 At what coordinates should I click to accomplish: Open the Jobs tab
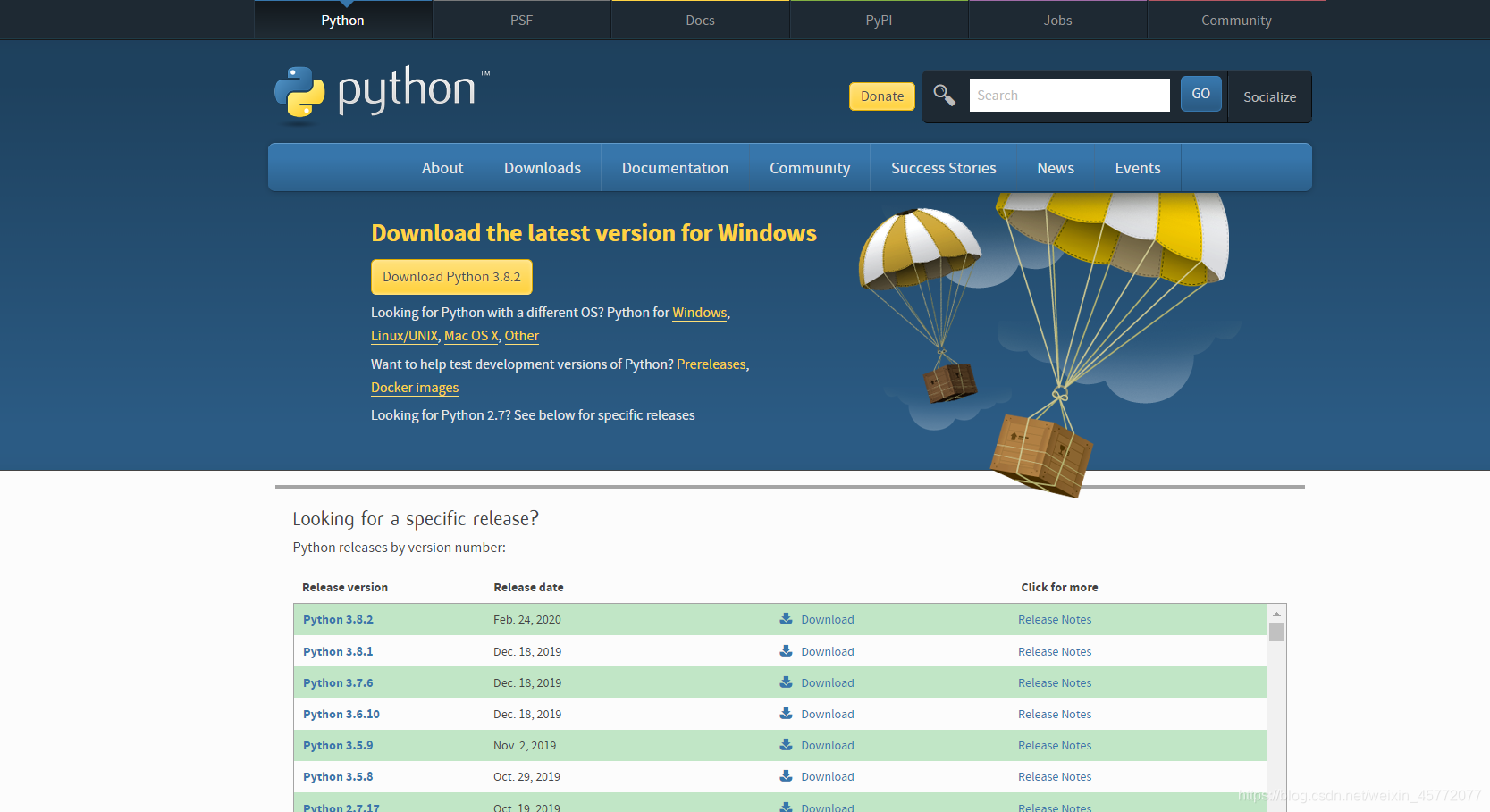click(x=1058, y=20)
